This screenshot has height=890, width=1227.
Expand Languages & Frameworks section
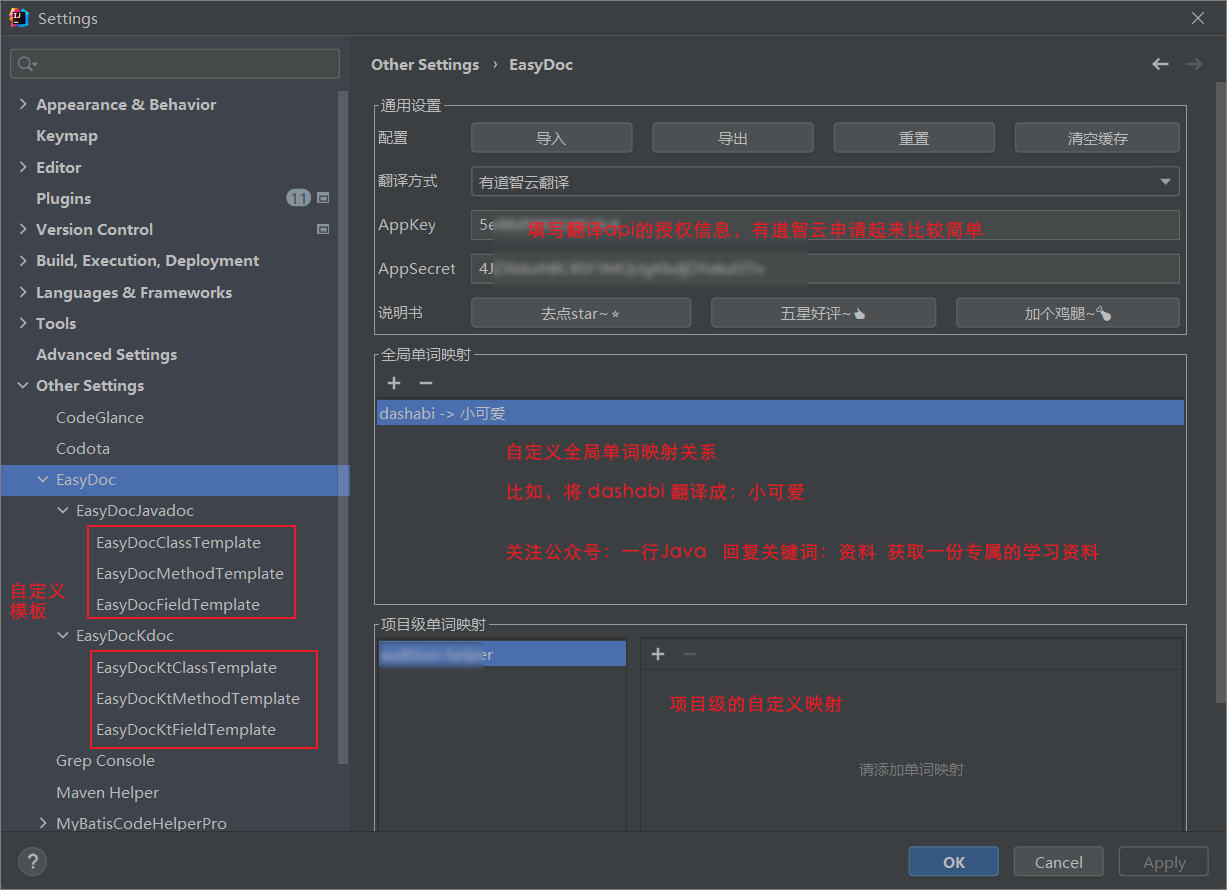(23, 292)
